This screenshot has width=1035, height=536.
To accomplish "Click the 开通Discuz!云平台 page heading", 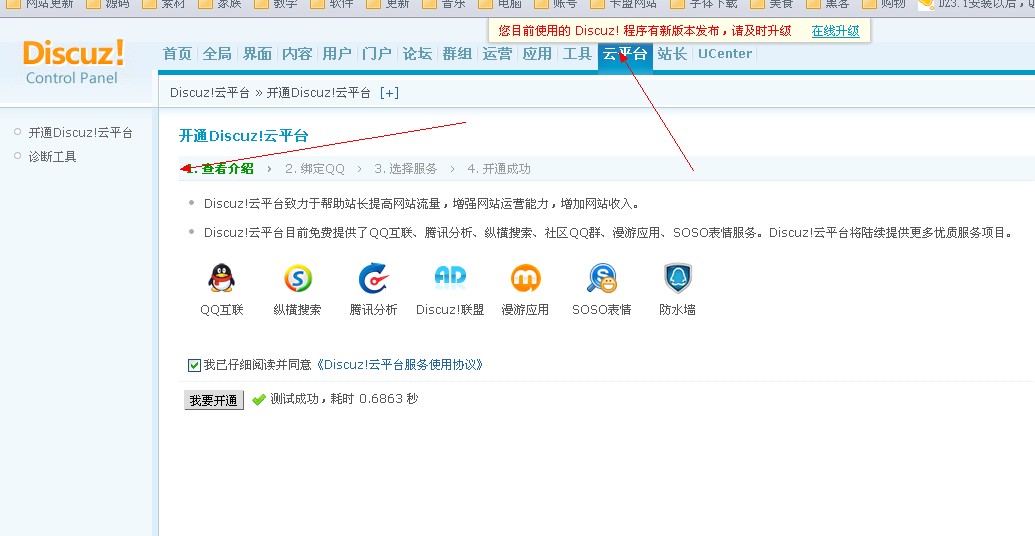I will coord(244,136).
